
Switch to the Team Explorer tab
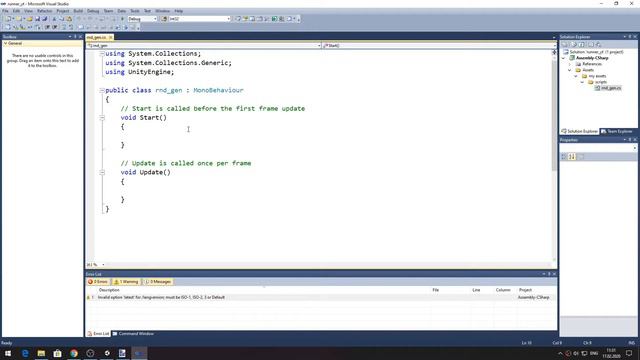[x=616, y=131]
